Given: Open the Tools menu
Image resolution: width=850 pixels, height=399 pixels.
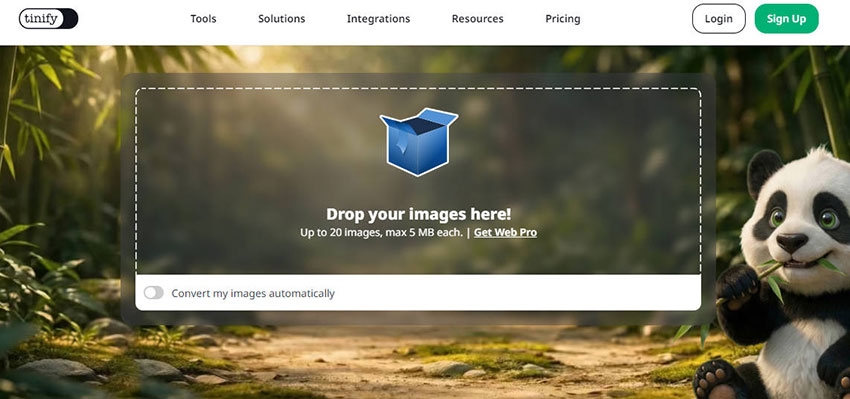Looking at the screenshot, I should [x=203, y=19].
